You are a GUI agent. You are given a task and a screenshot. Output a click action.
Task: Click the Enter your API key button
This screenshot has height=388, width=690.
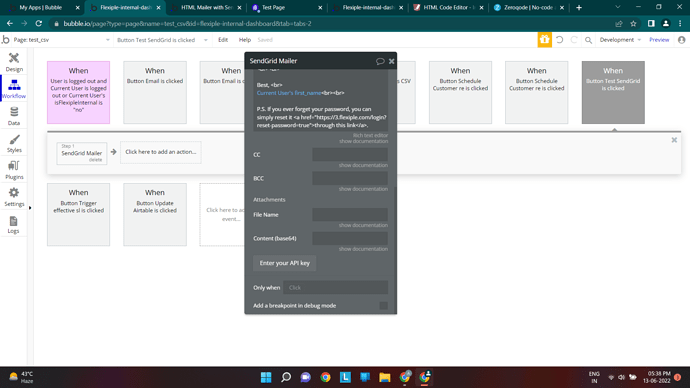[284, 263]
